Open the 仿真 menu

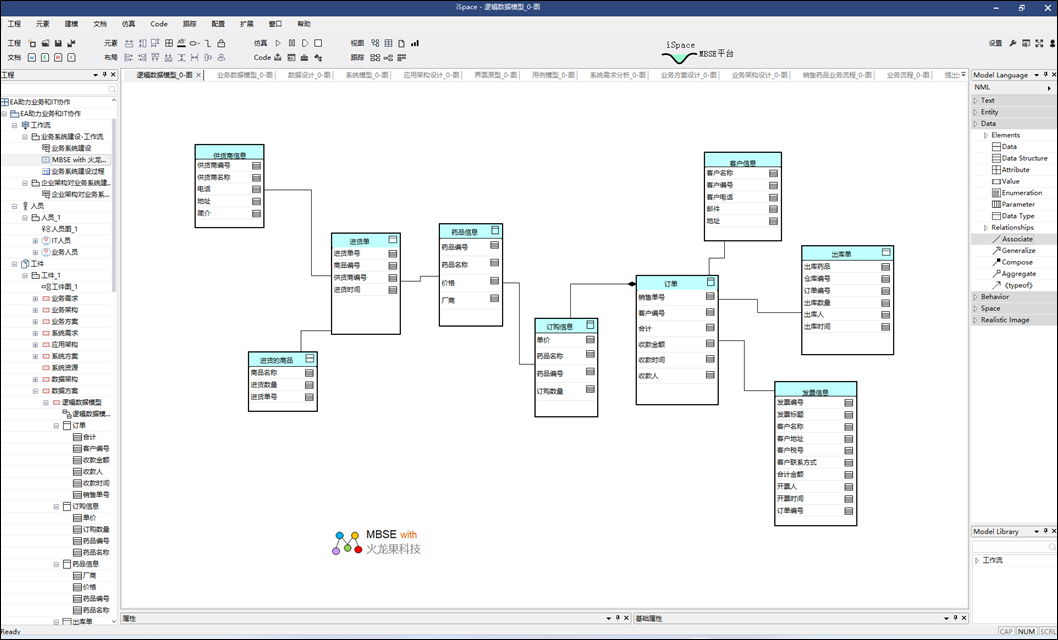point(128,23)
